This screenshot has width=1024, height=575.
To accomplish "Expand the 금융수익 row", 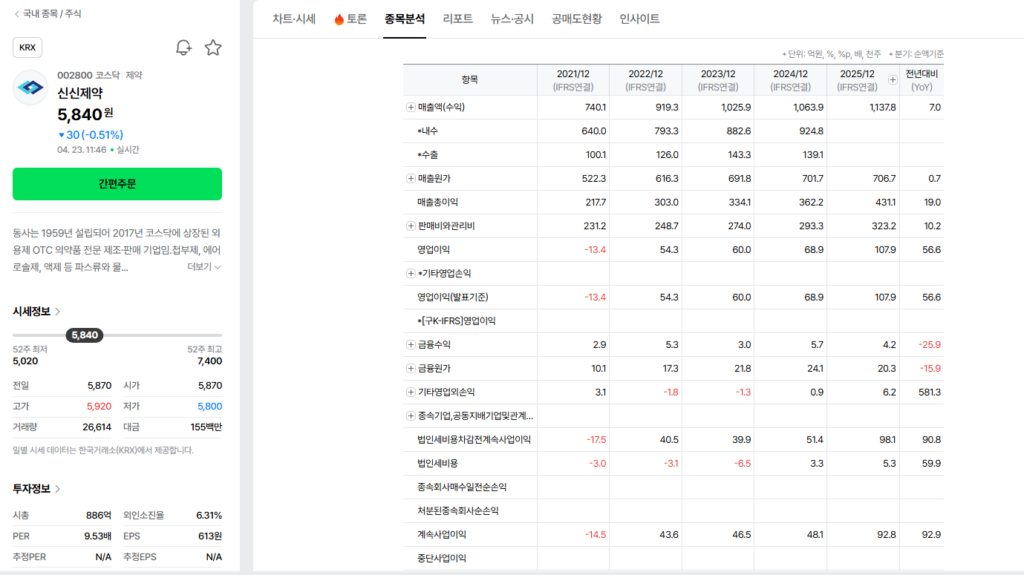I will (410, 344).
